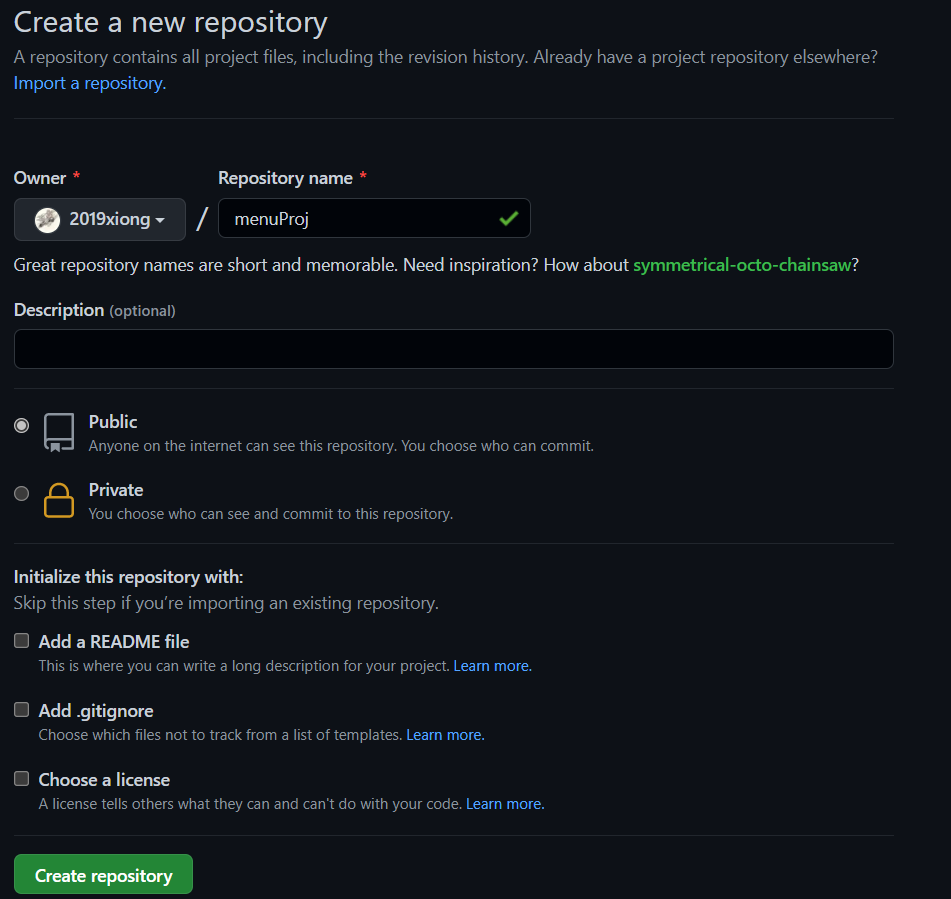This screenshot has height=899, width=951.
Task: Open the 2019xiong owner dropdown
Action: click(x=100, y=220)
